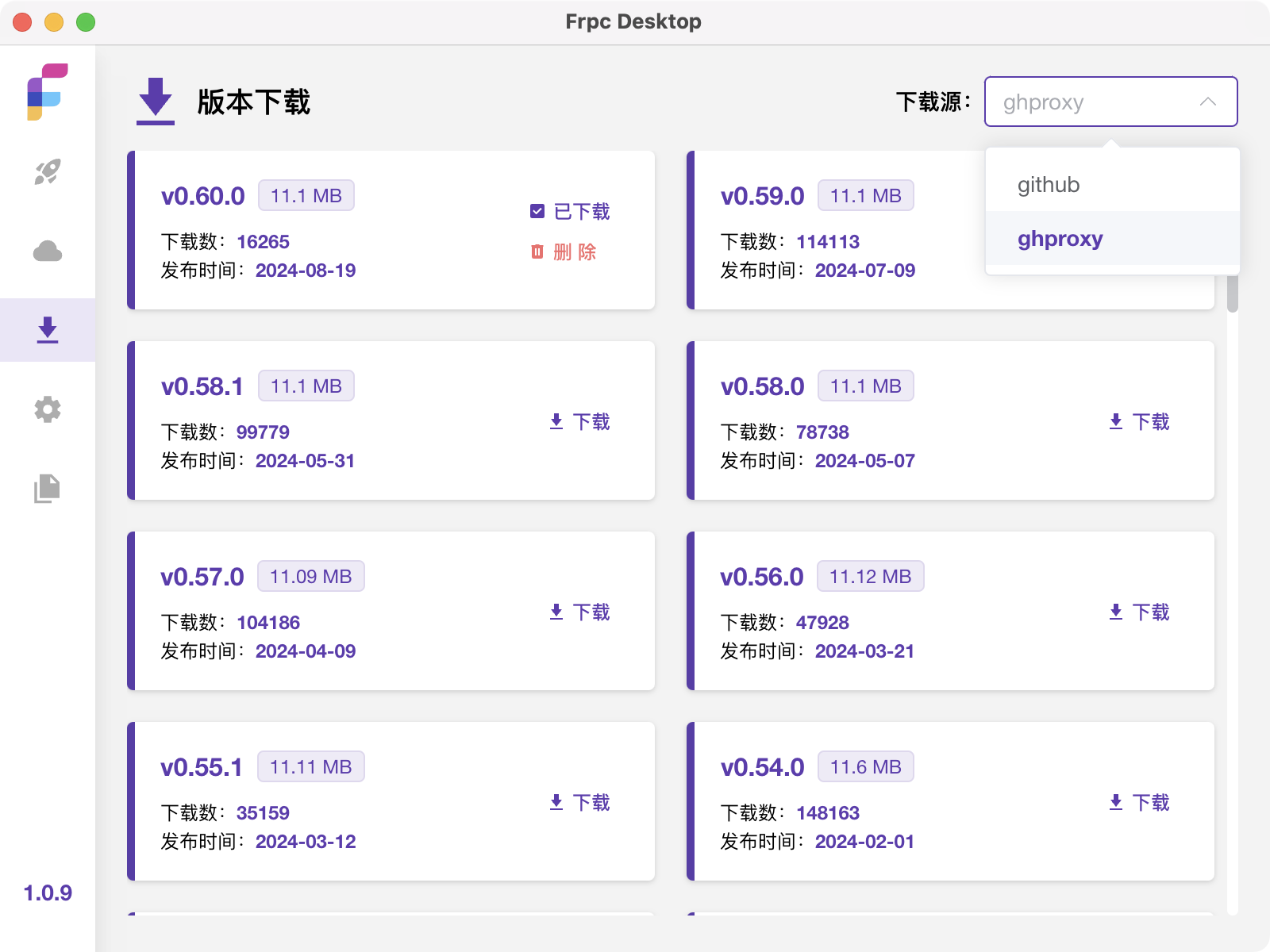The width and height of the screenshot is (1270, 952).
Task: Click the download count 104186
Action: coord(268,623)
